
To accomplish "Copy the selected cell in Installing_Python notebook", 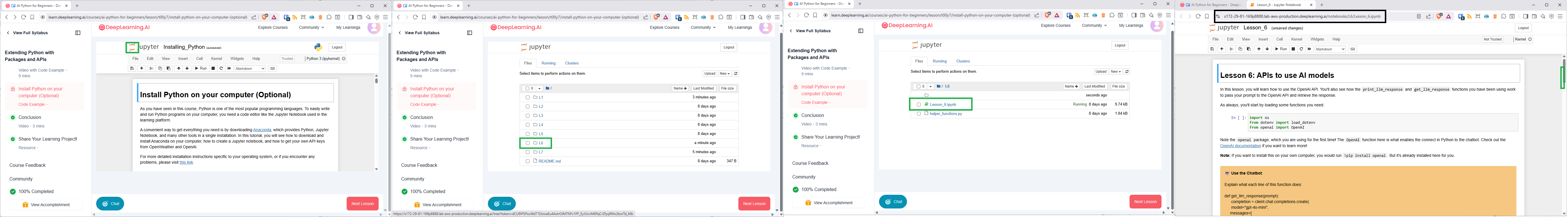I will click(160, 69).
